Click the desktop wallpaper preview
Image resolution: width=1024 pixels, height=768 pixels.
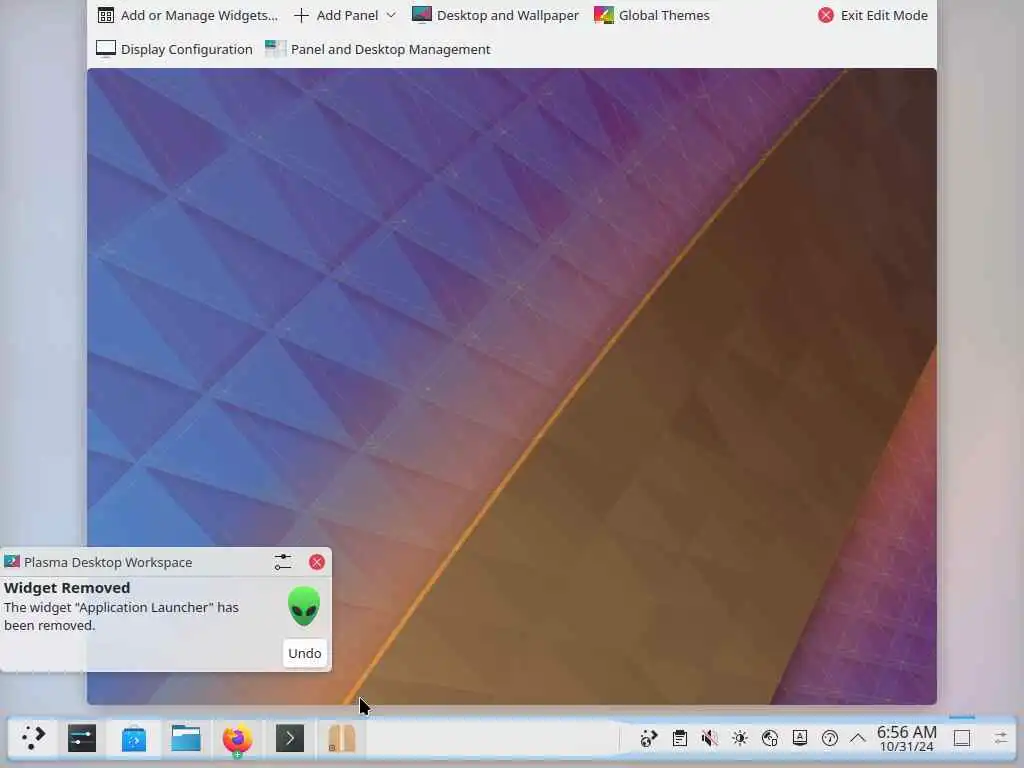(x=512, y=387)
